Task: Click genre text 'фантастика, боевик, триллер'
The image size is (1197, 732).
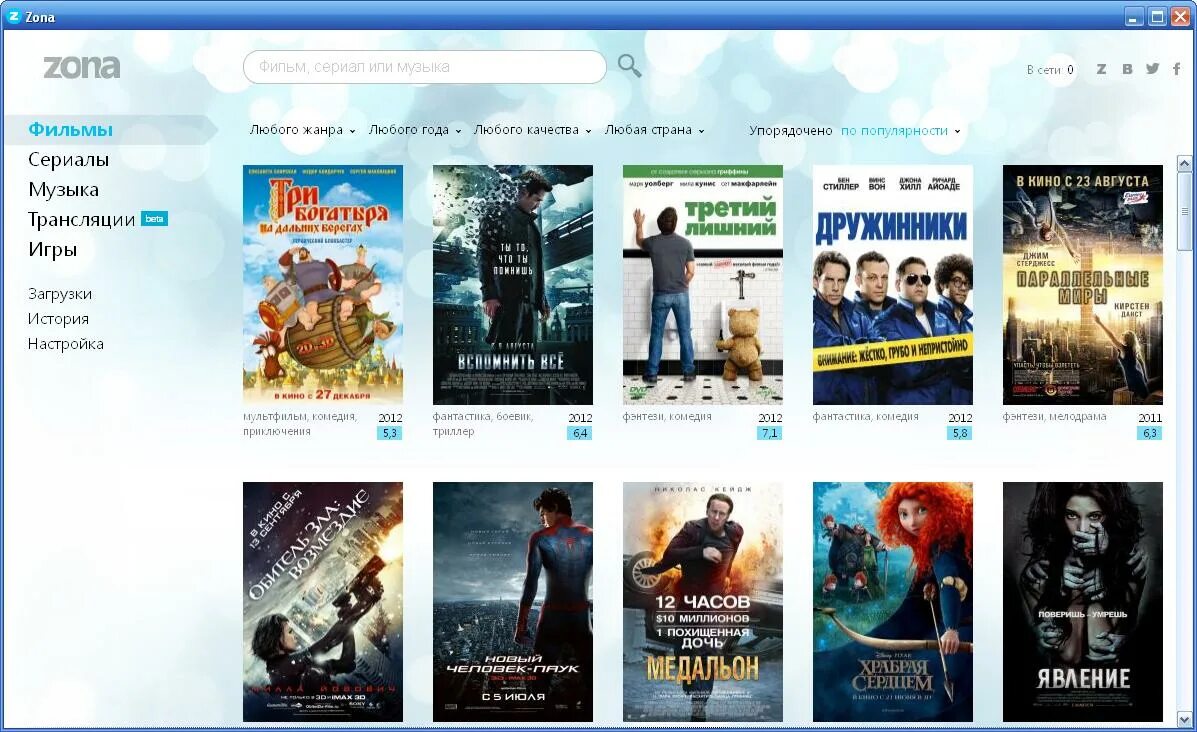Action: [483, 424]
